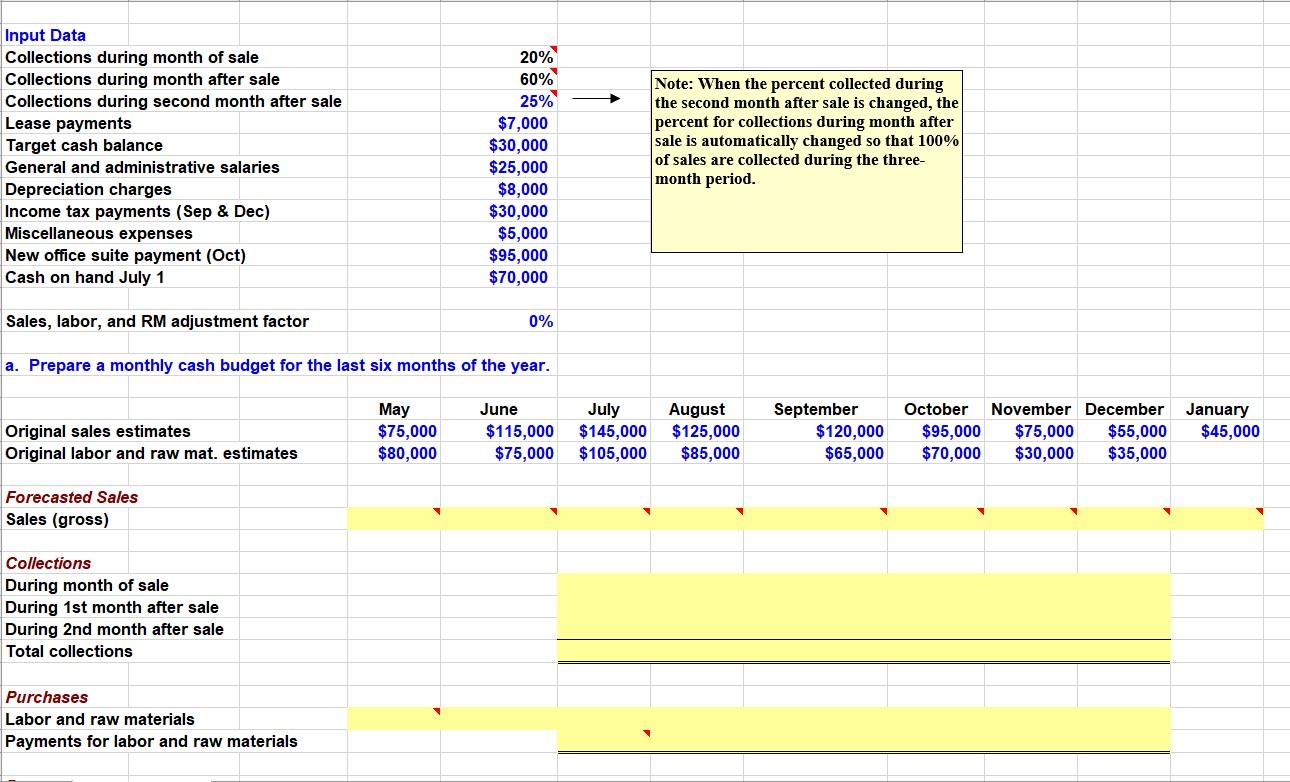Click the $70,000 cash on hand value
The image size is (1290, 782).
point(518,277)
